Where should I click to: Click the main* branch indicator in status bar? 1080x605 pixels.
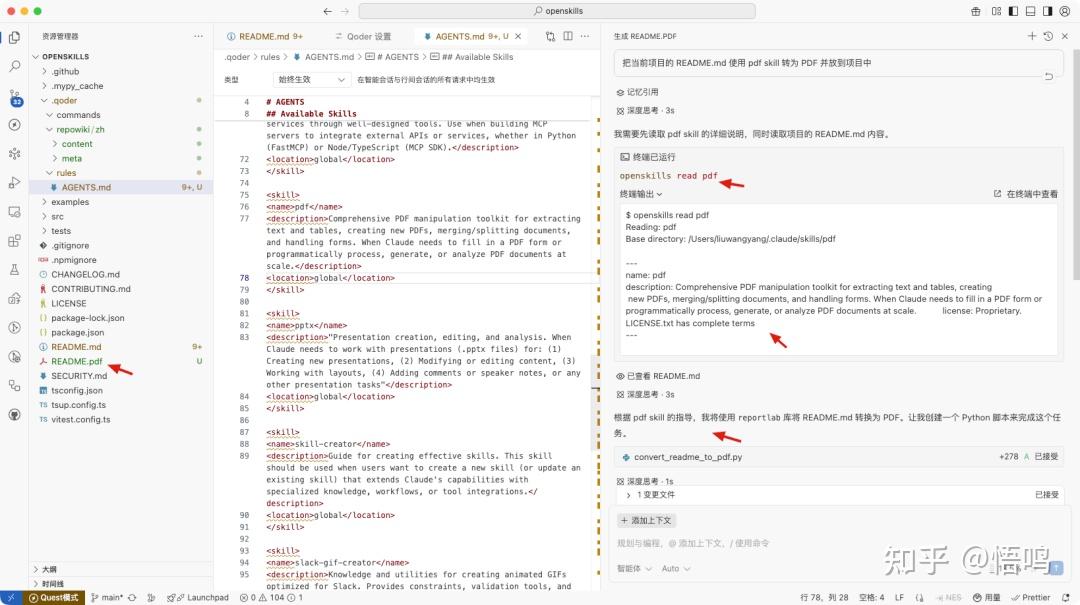[x=110, y=597]
